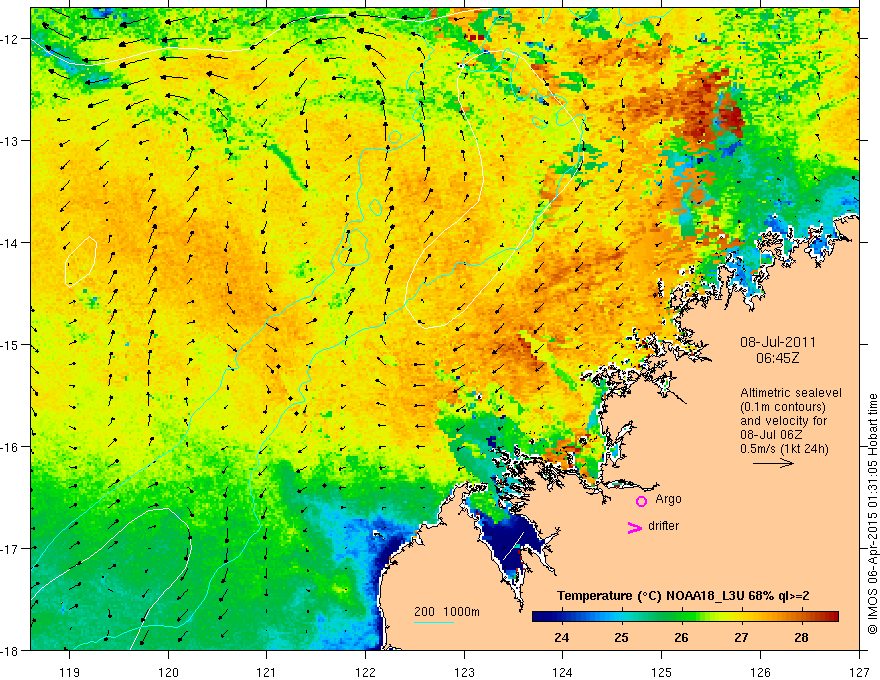Click colorbar tick label '28'
Screen dimensions: 880x680
[801, 637]
